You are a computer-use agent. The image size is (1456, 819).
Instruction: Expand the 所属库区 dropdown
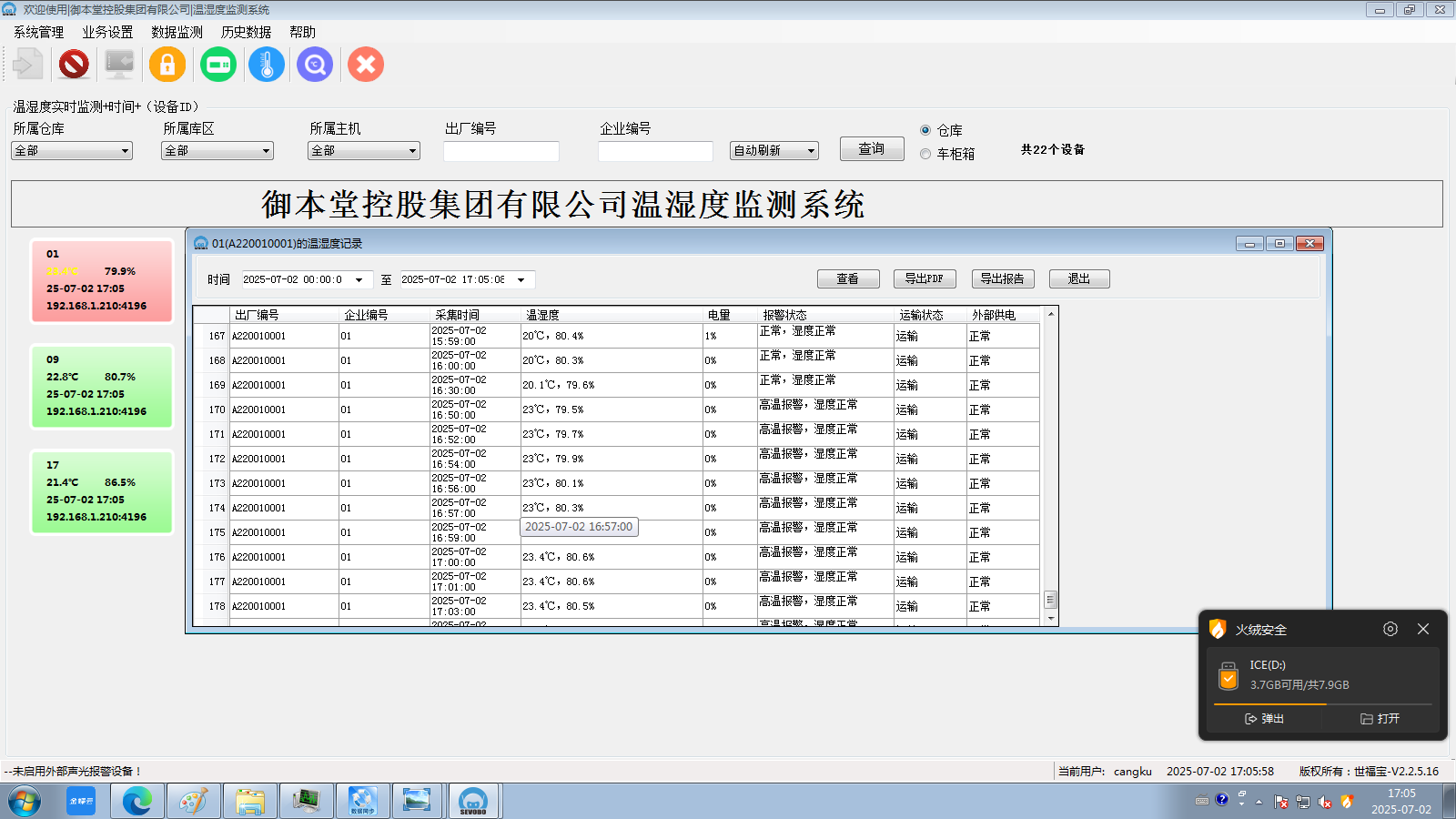[266, 151]
